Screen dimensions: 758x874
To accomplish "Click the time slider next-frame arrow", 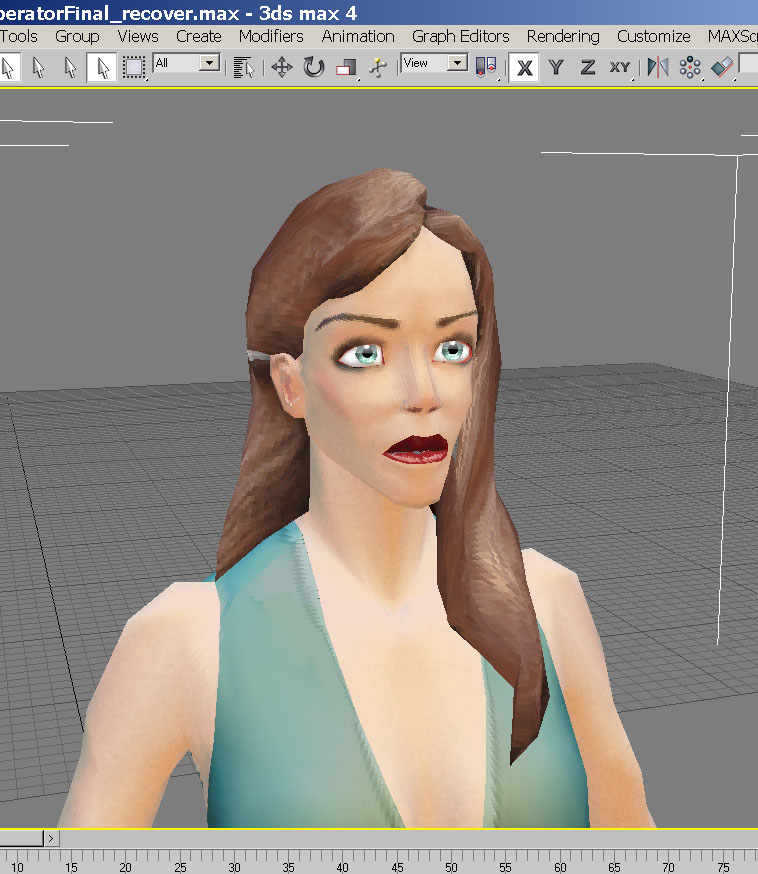I will point(51,838).
